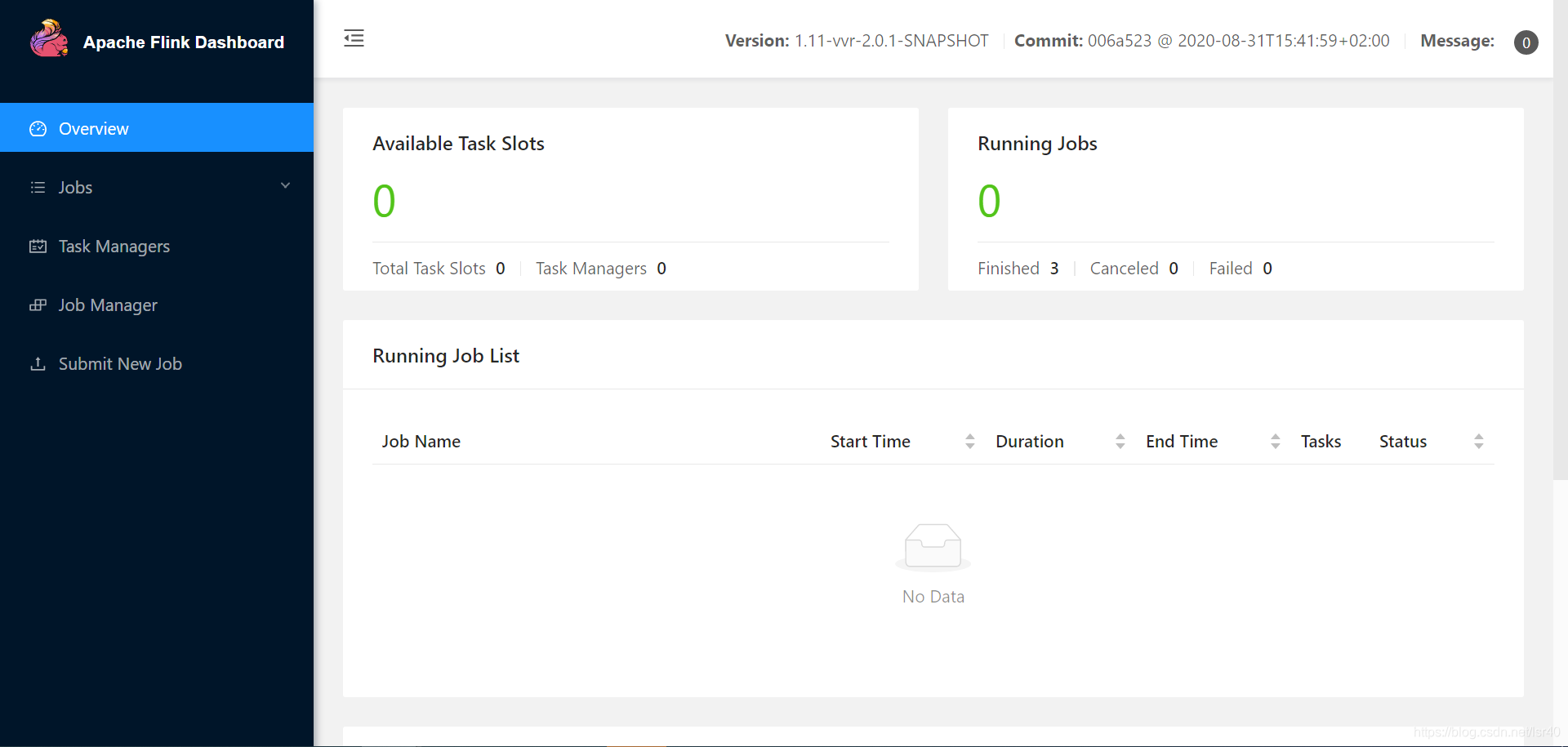Click the Job Manager icon in sidebar
The image size is (1568, 747).
tap(38, 305)
